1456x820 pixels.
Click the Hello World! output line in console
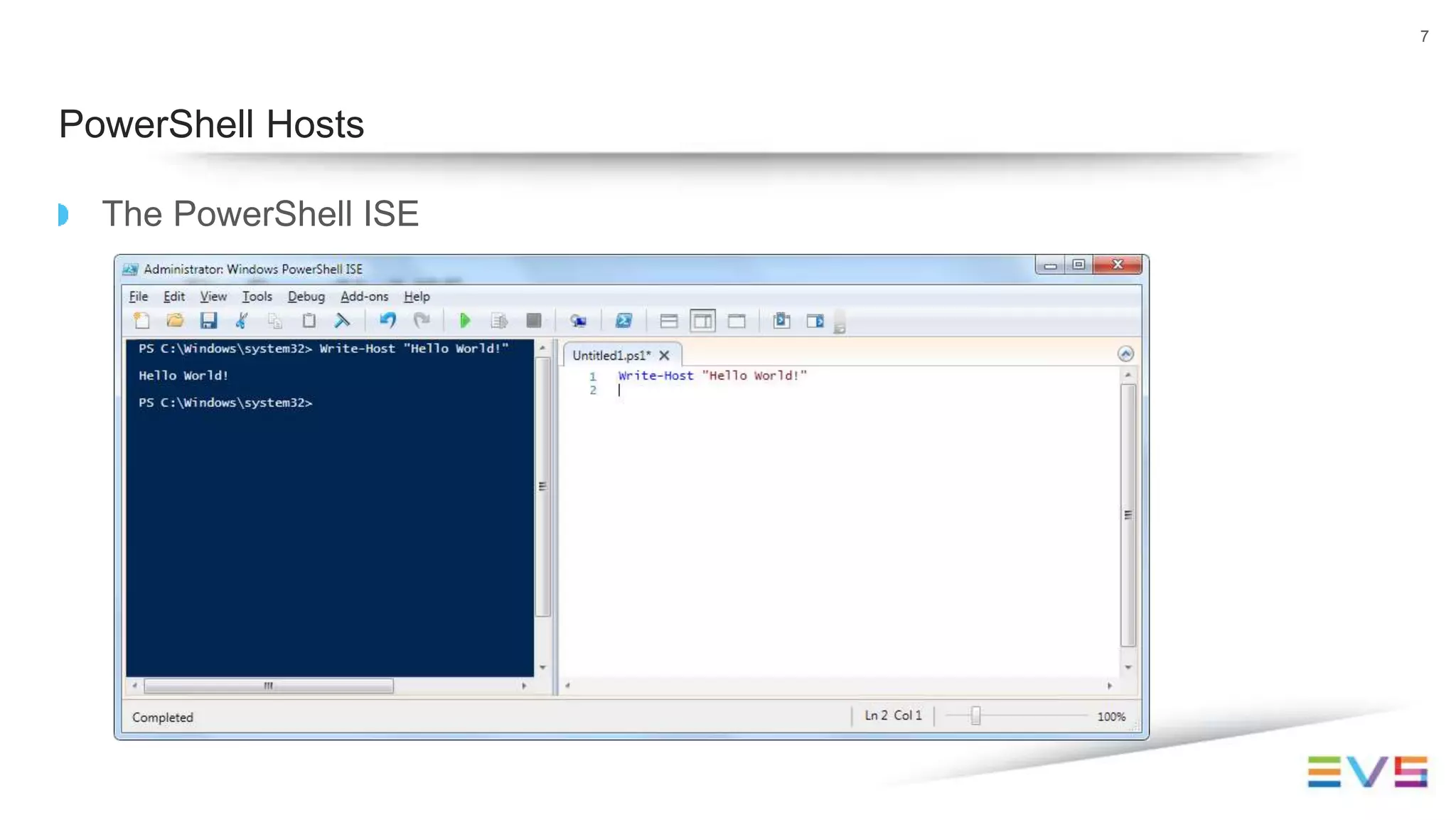click(183, 376)
